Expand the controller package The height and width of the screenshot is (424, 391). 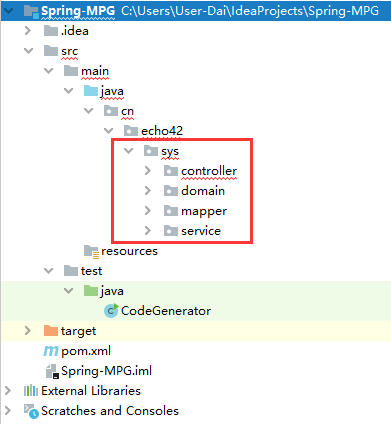tap(148, 171)
